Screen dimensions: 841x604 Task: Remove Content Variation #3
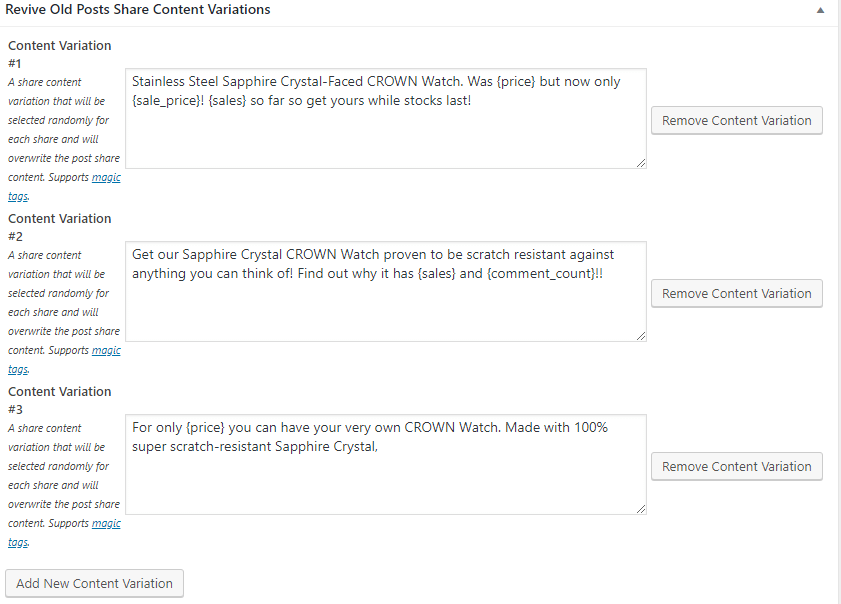pos(736,466)
